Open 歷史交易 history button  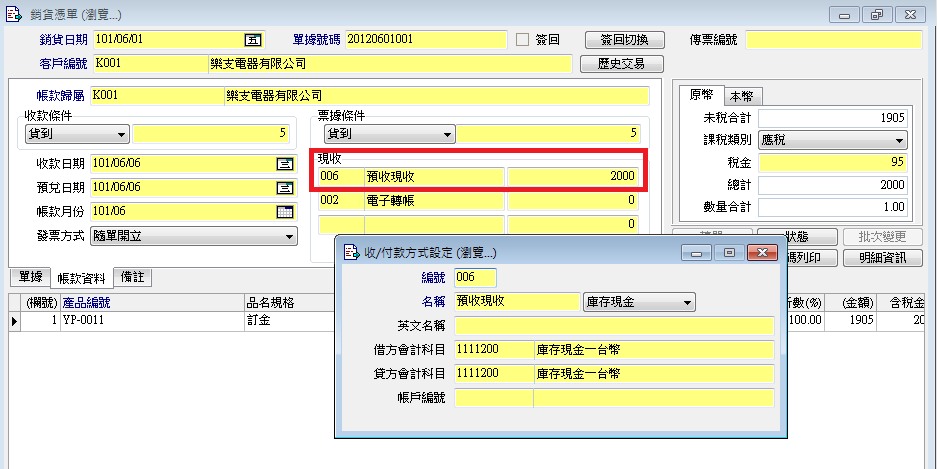click(622, 63)
